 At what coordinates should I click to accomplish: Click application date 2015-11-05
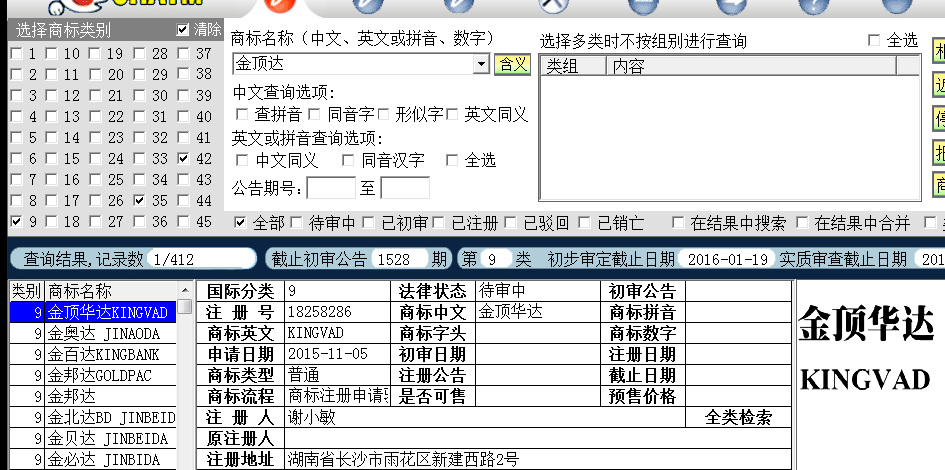(x=327, y=354)
